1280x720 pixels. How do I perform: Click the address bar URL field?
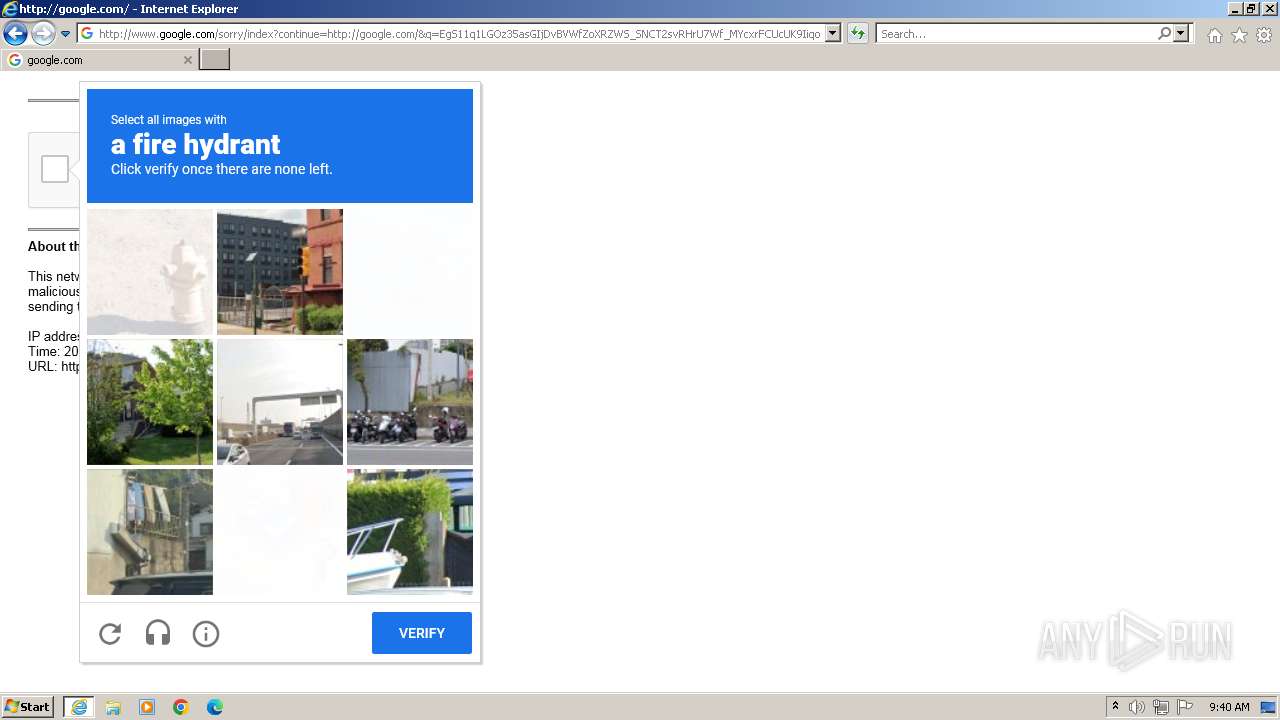[459, 34]
